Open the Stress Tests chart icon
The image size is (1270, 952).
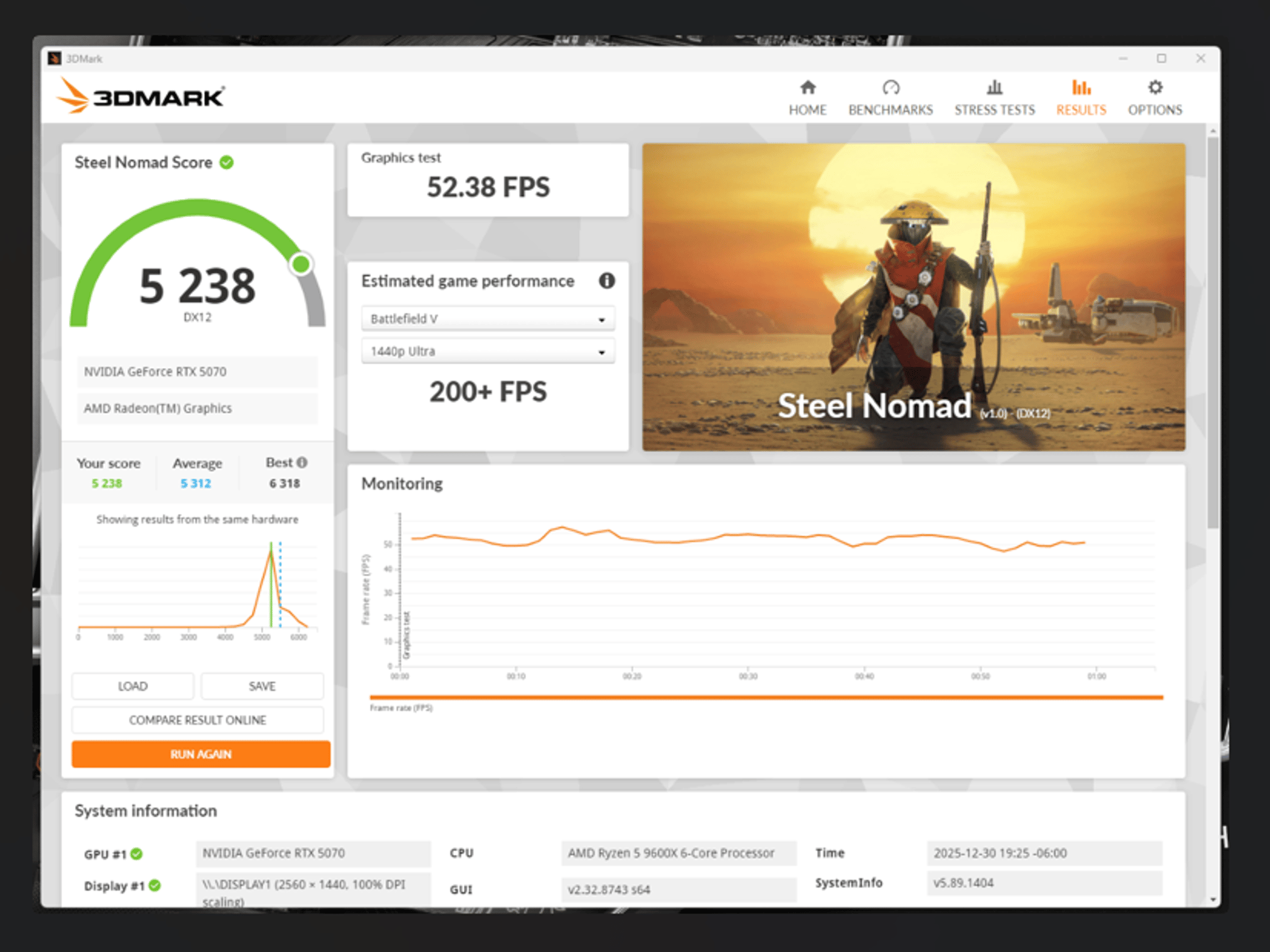tap(995, 87)
